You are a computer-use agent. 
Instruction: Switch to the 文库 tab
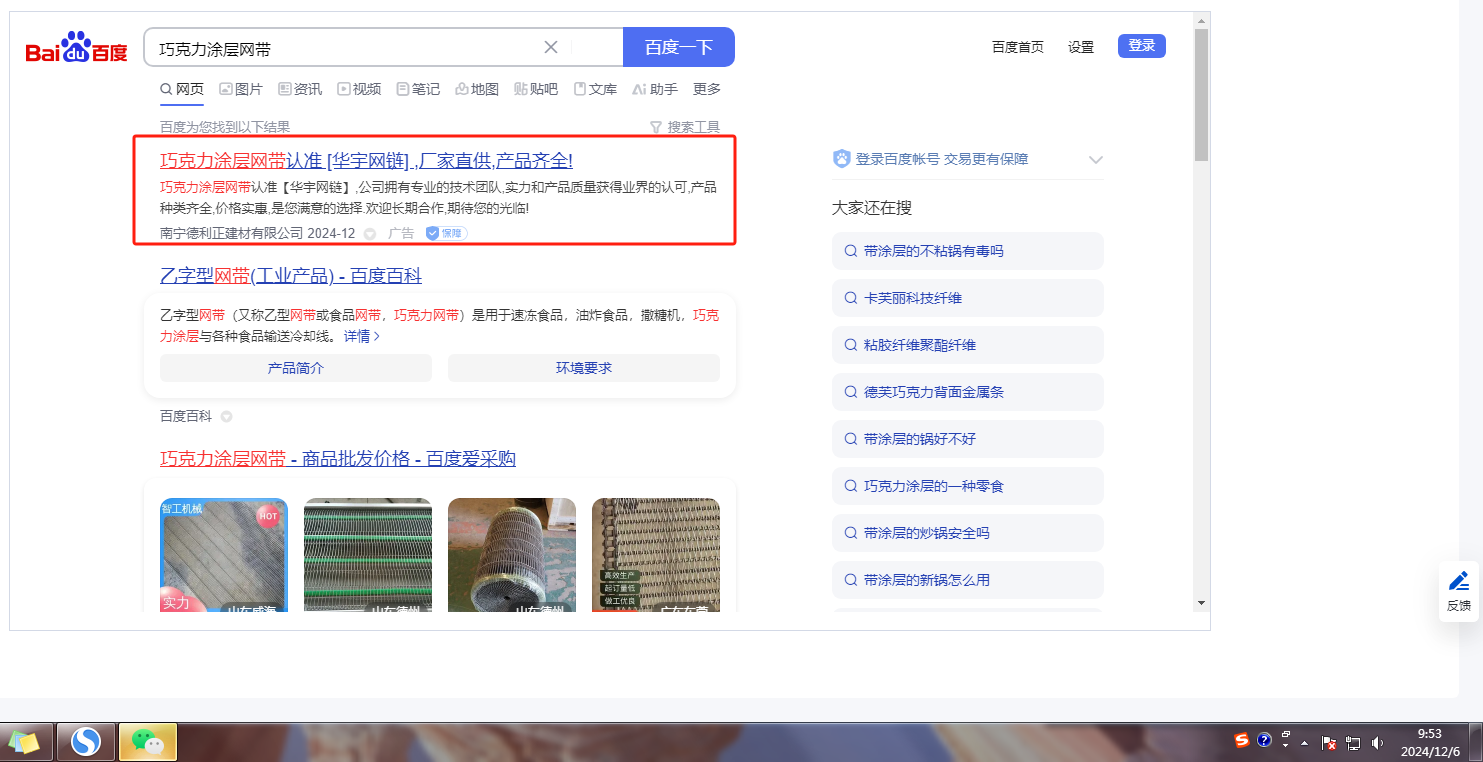pyautogui.click(x=595, y=89)
